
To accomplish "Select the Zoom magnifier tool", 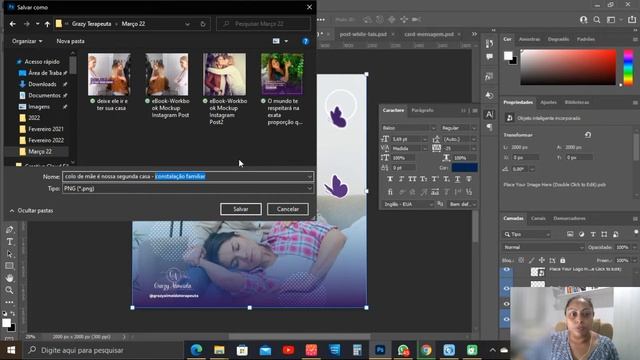I will (x=9, y=290).
